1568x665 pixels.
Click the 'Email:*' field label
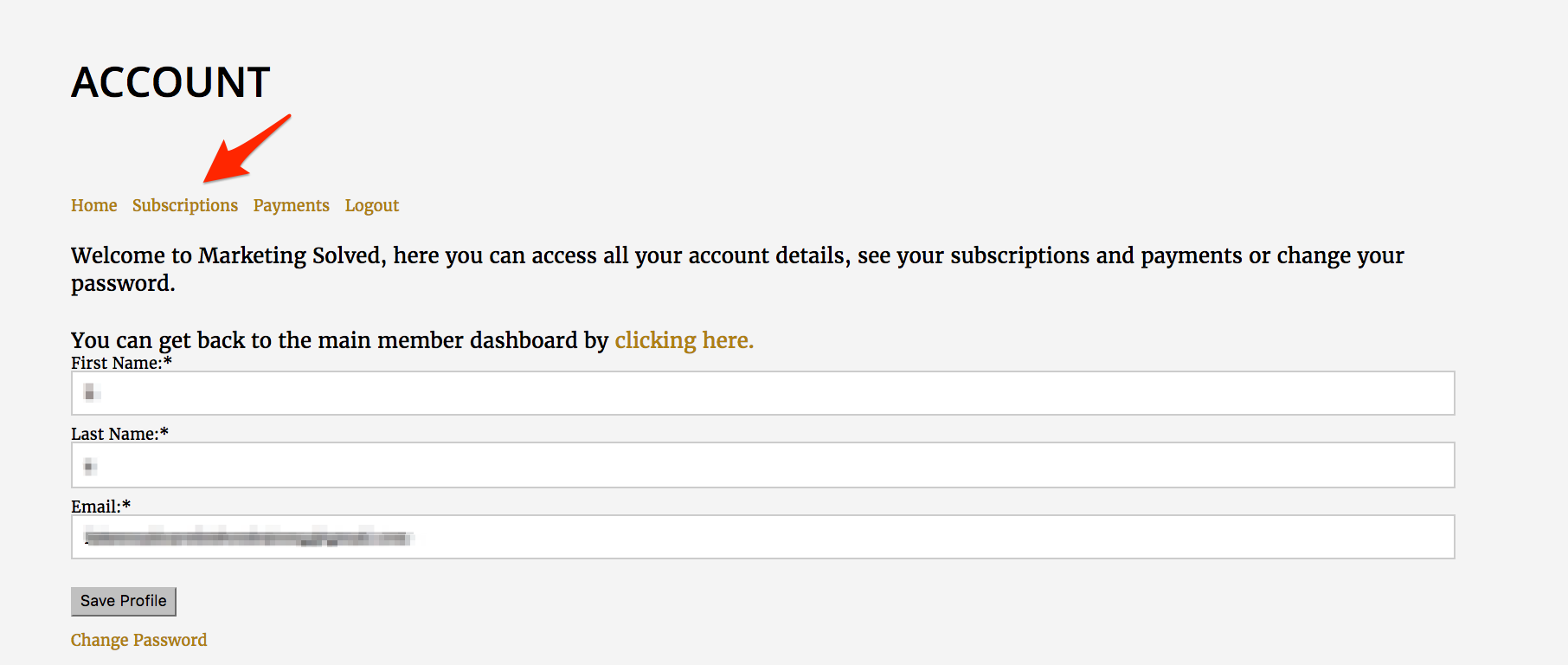100,507
